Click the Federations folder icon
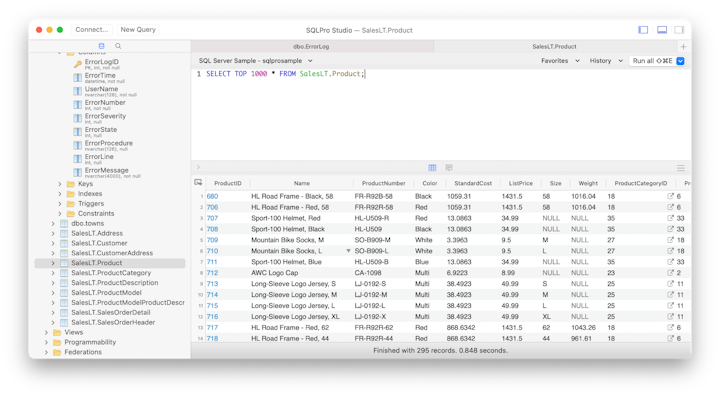 pyautogui.click(x=57, y=352)
